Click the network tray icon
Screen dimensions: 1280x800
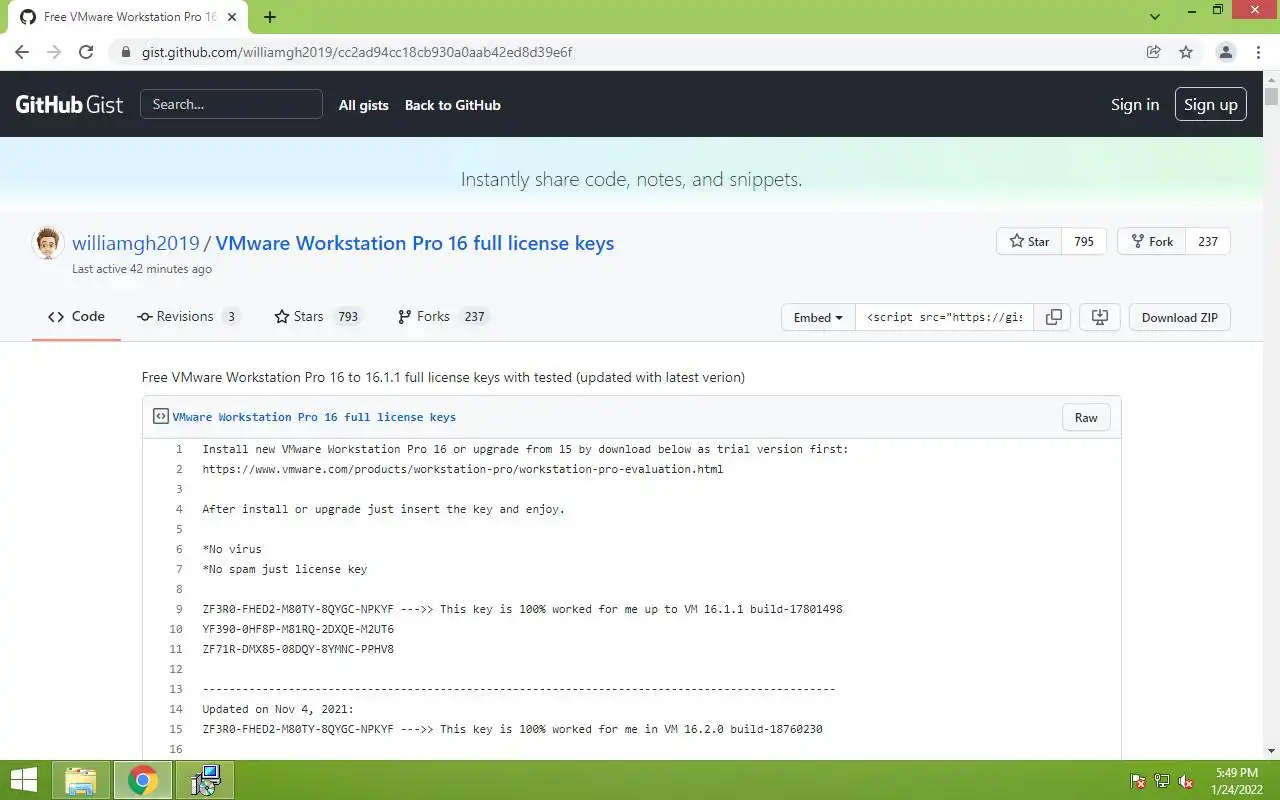coord(1162,781)
